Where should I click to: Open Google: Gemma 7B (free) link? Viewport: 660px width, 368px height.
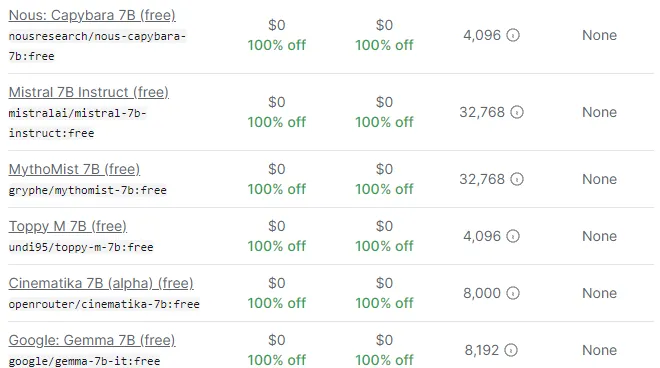click(92, 340)
